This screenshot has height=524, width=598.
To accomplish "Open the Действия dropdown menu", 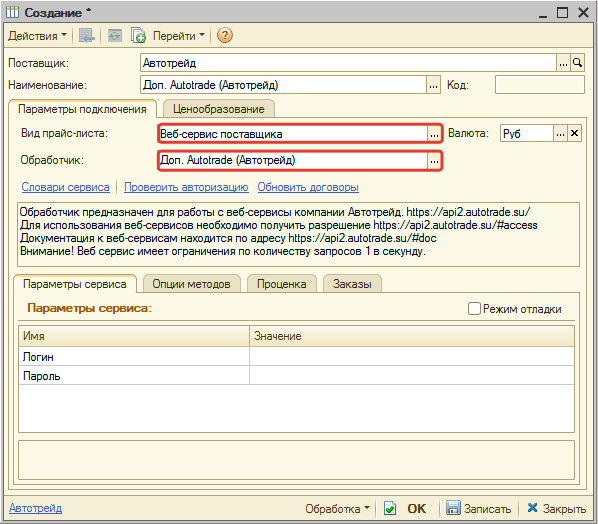I will [37, 35].
